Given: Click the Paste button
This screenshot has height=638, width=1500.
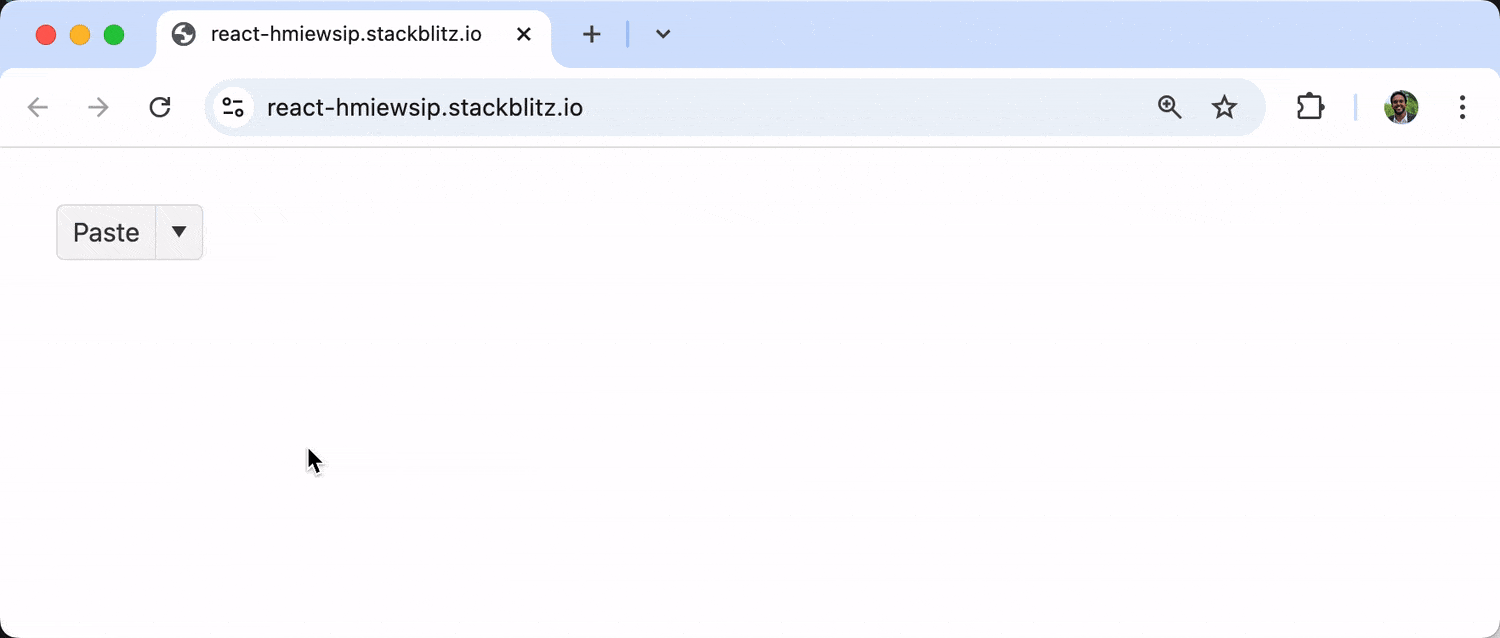Looking at the screenshot, I should [x=106, y=232].
